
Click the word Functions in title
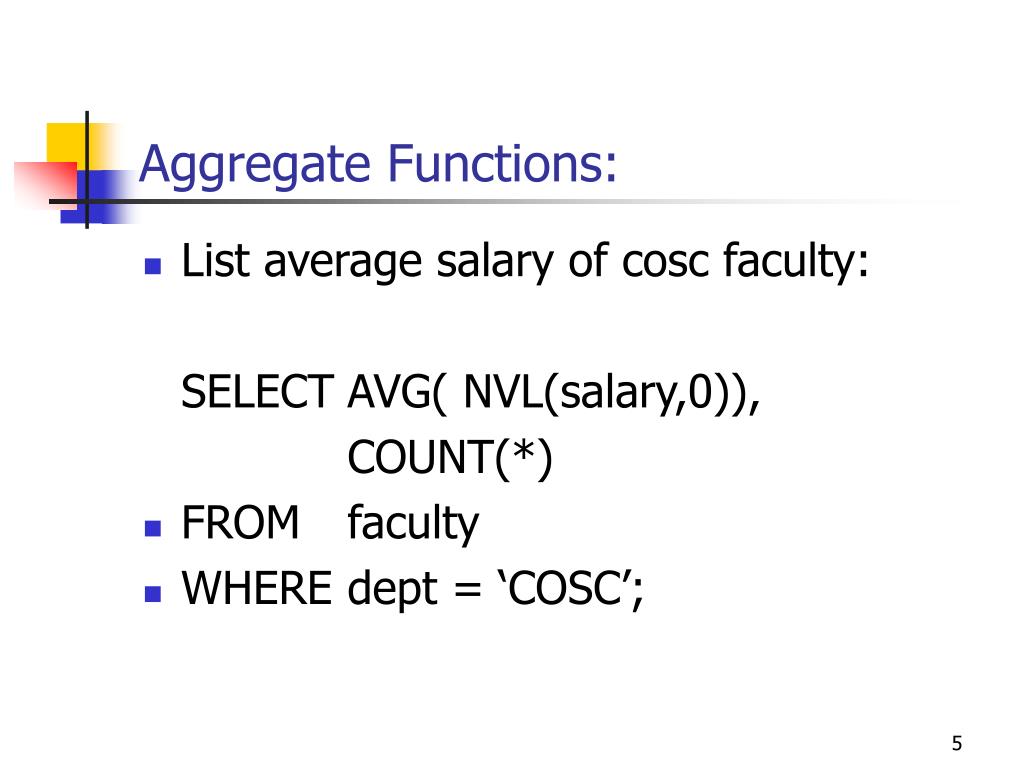502,163
